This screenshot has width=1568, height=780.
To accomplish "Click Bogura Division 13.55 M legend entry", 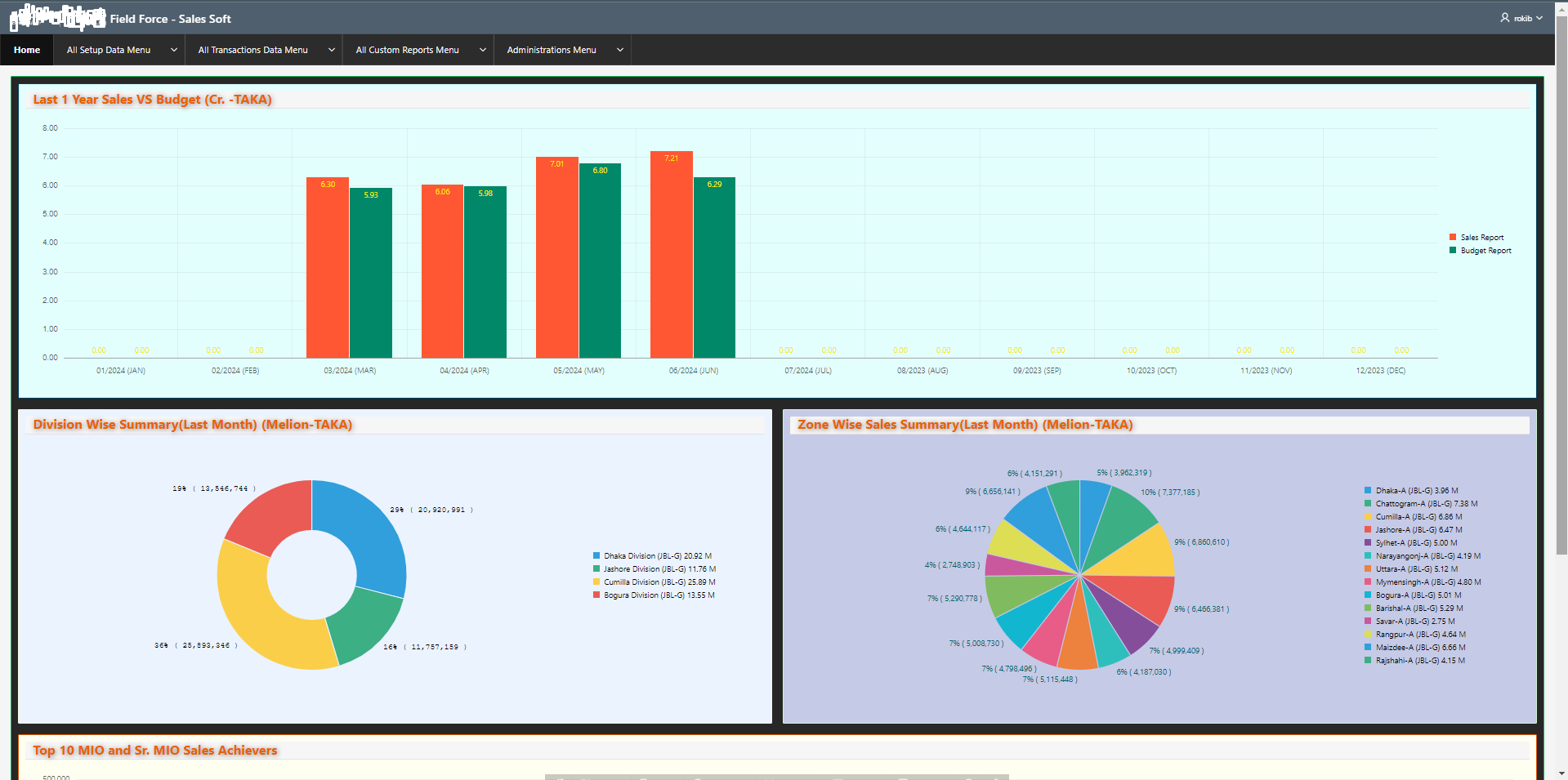I will coord(654,595).
